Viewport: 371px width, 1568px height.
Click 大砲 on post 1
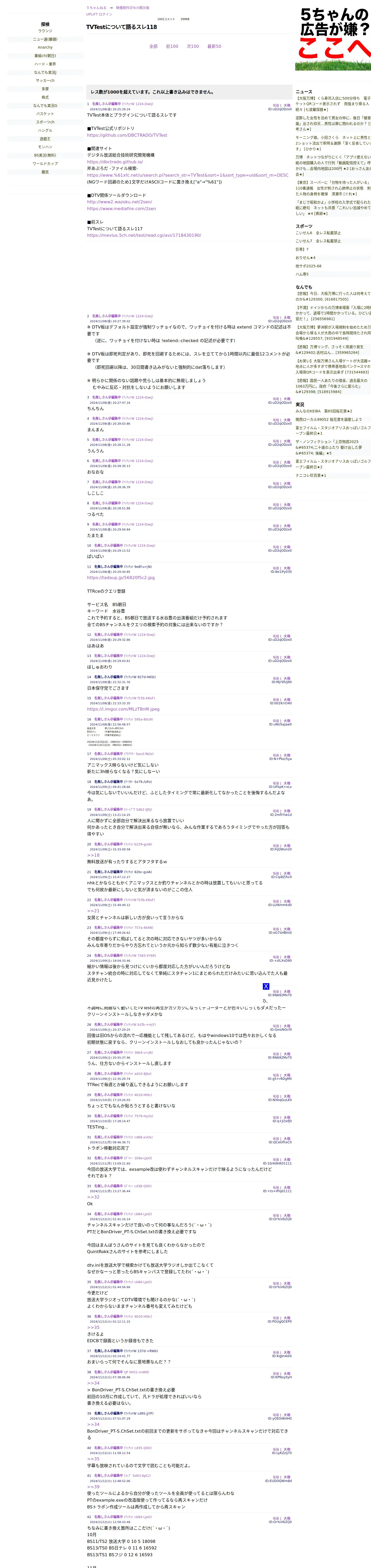click(x=287, y=105)
